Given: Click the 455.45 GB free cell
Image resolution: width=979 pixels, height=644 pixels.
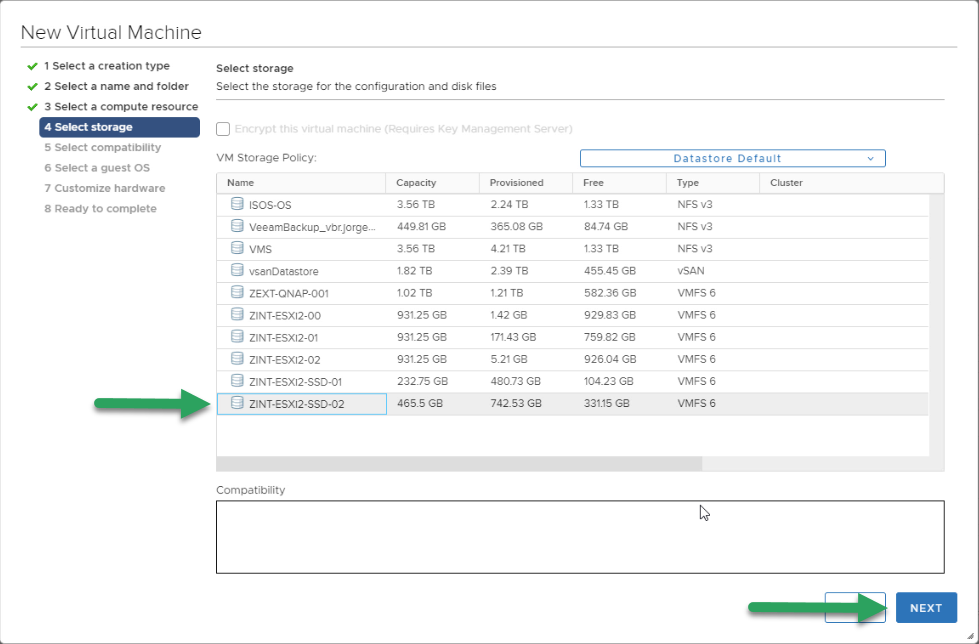Looking at the screenshot, I should pos(610,270).
